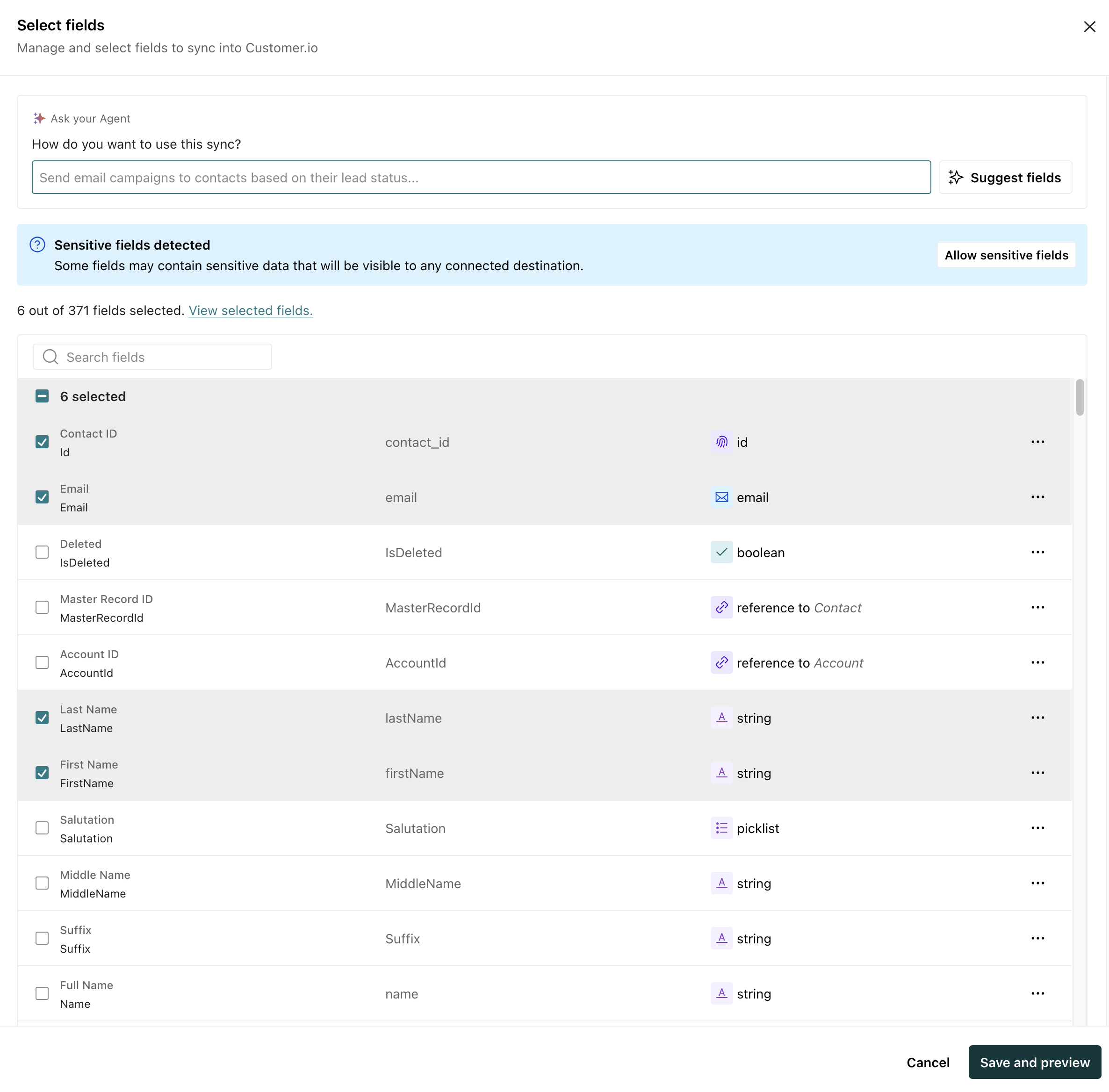The image size is (1109, 1092).
Task: Uncheck the First Name field
Action: pos(42,773)
